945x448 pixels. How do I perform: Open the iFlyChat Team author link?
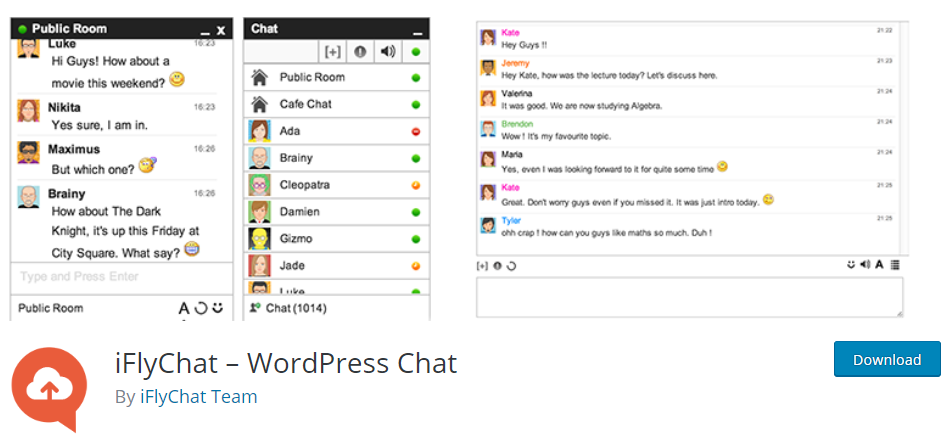(198, 397)
